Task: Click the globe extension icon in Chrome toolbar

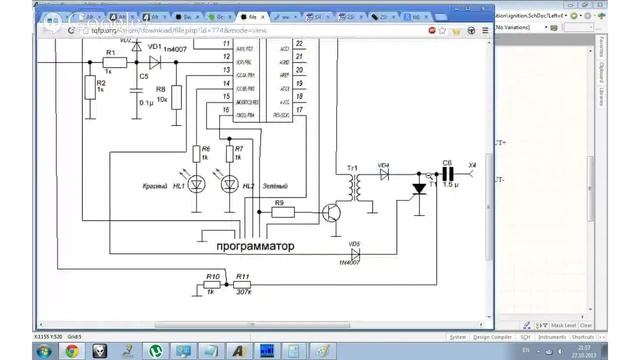Action: click(471, 30)
